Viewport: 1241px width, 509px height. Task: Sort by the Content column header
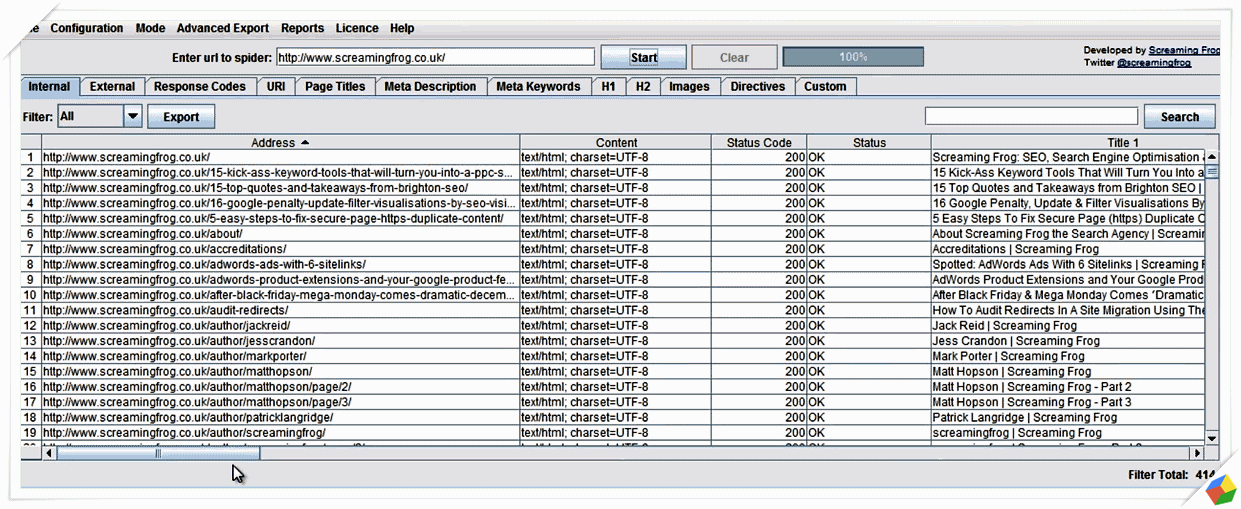click(616, 142)
